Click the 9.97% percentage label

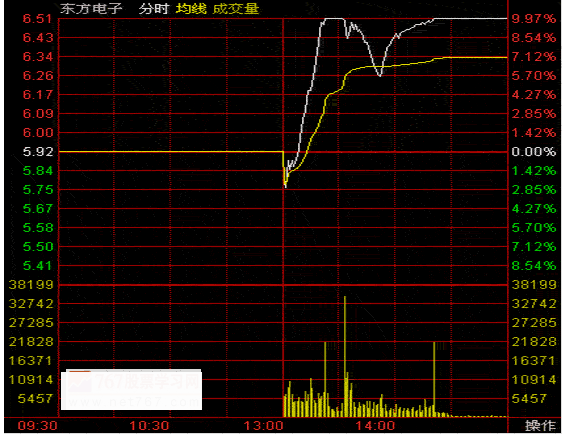[533, 19]
